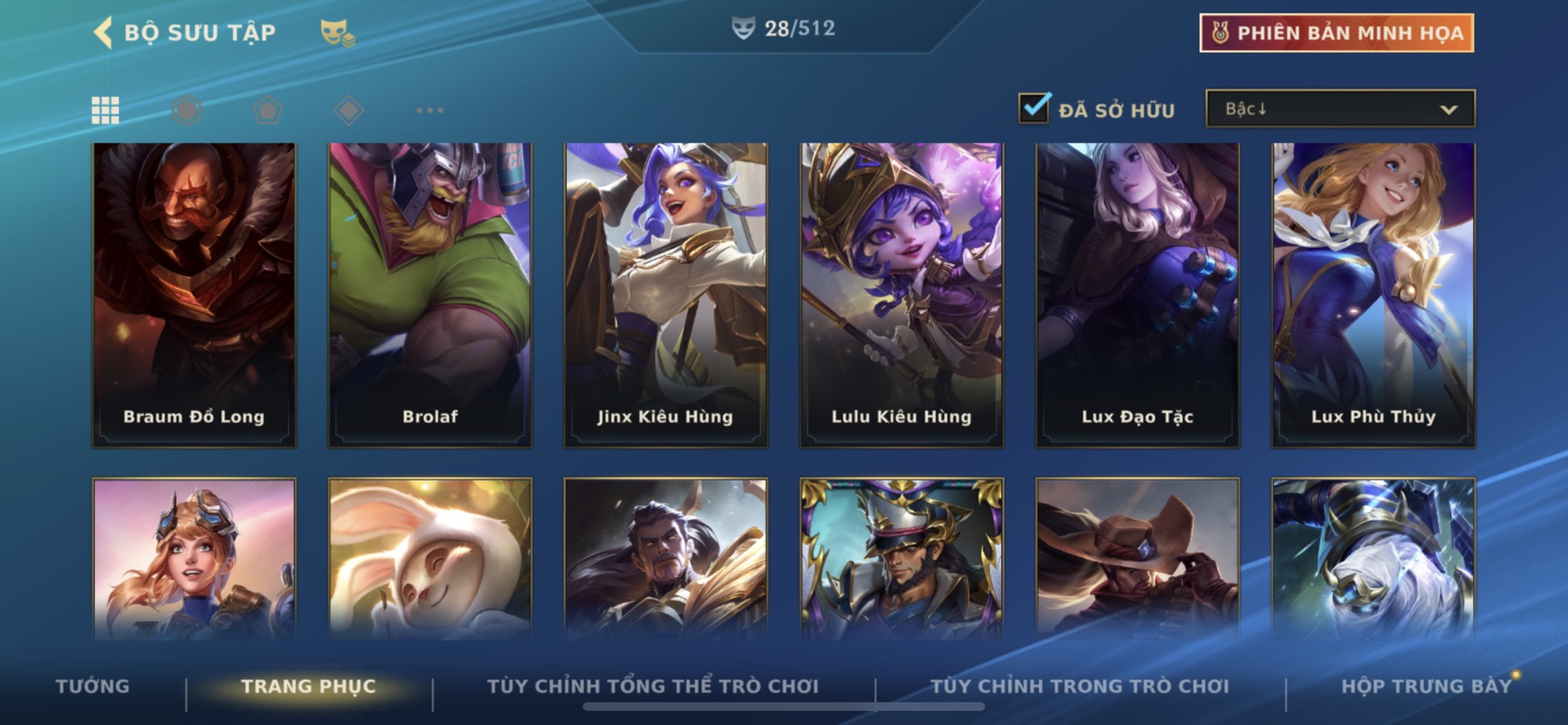Click the mask icon beside 28/512 counter
This screenshot has height=725, width=1568.
(743, 28)
